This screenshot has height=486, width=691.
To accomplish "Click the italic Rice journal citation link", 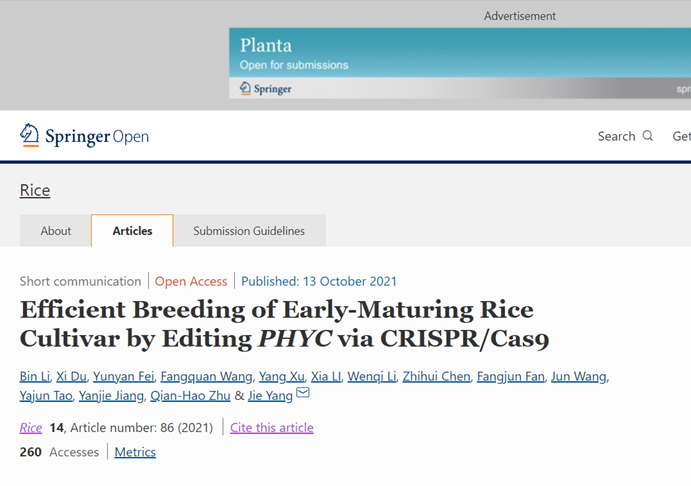I will click(31, 427).
